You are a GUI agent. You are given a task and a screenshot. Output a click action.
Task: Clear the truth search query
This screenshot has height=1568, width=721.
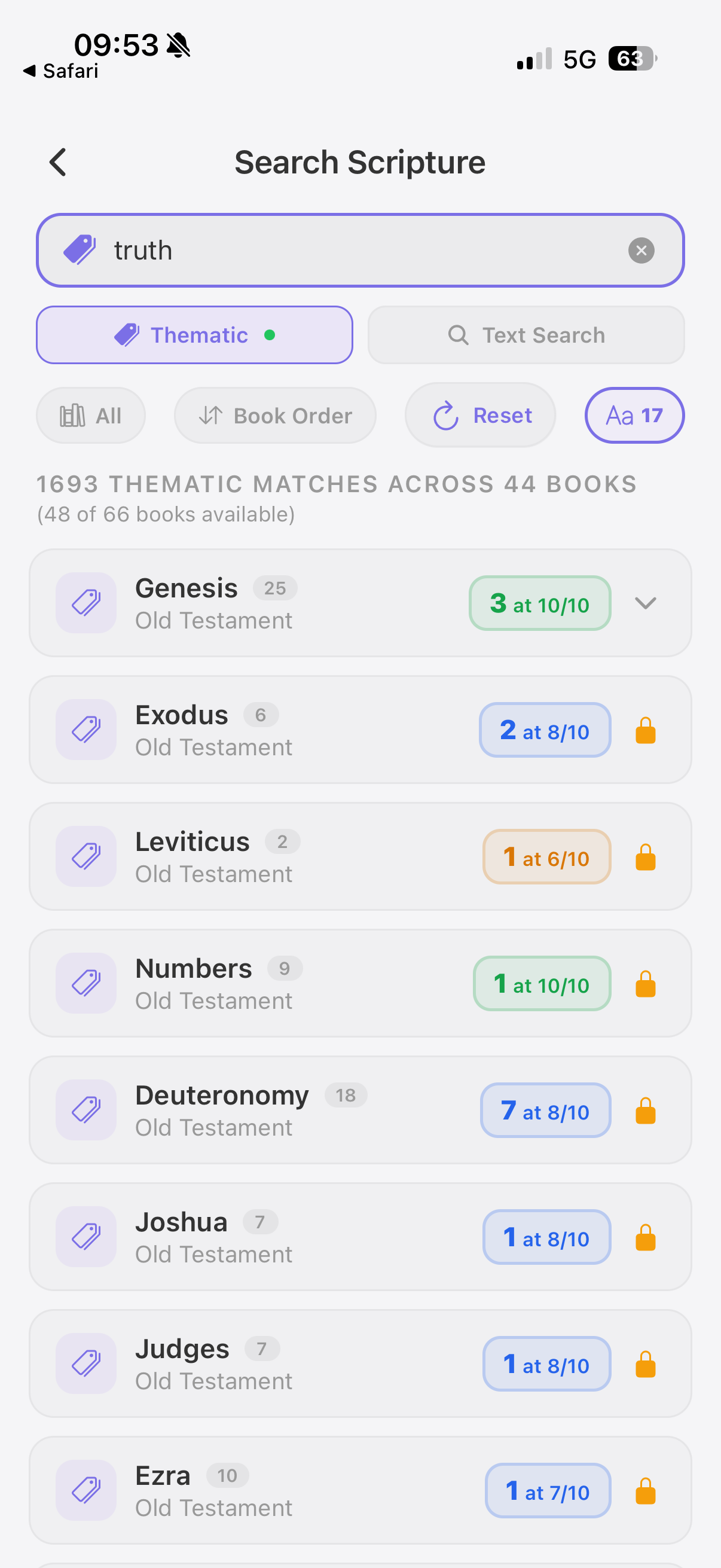tap(641, 251)
